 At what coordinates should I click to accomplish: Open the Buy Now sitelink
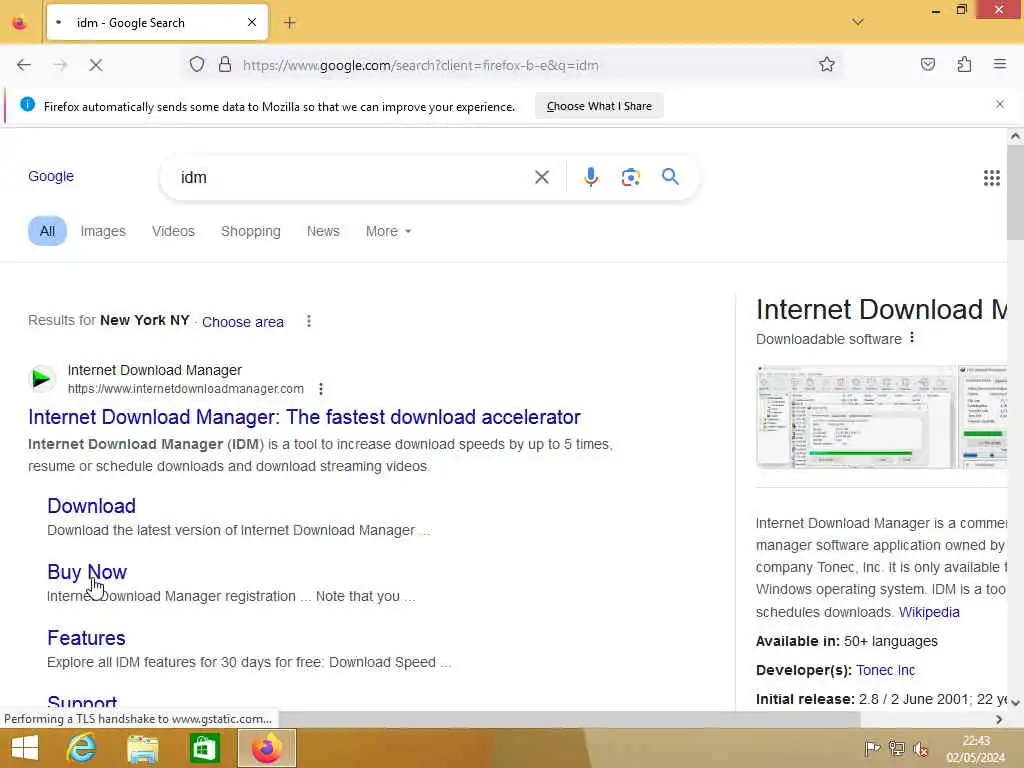[x=87, y=572]
